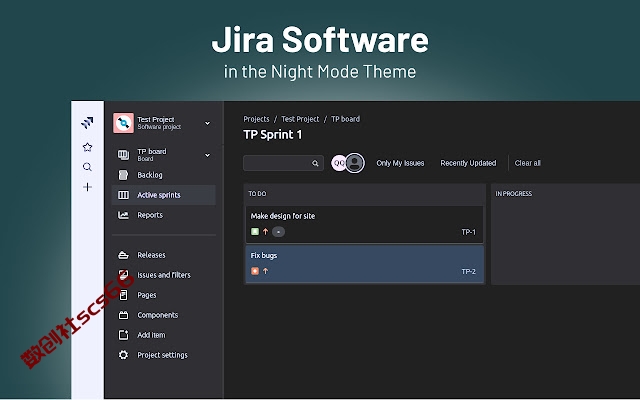The image size is (640, 400).
Task: Open search from the left rail magnifier
Action: (87, 167)
